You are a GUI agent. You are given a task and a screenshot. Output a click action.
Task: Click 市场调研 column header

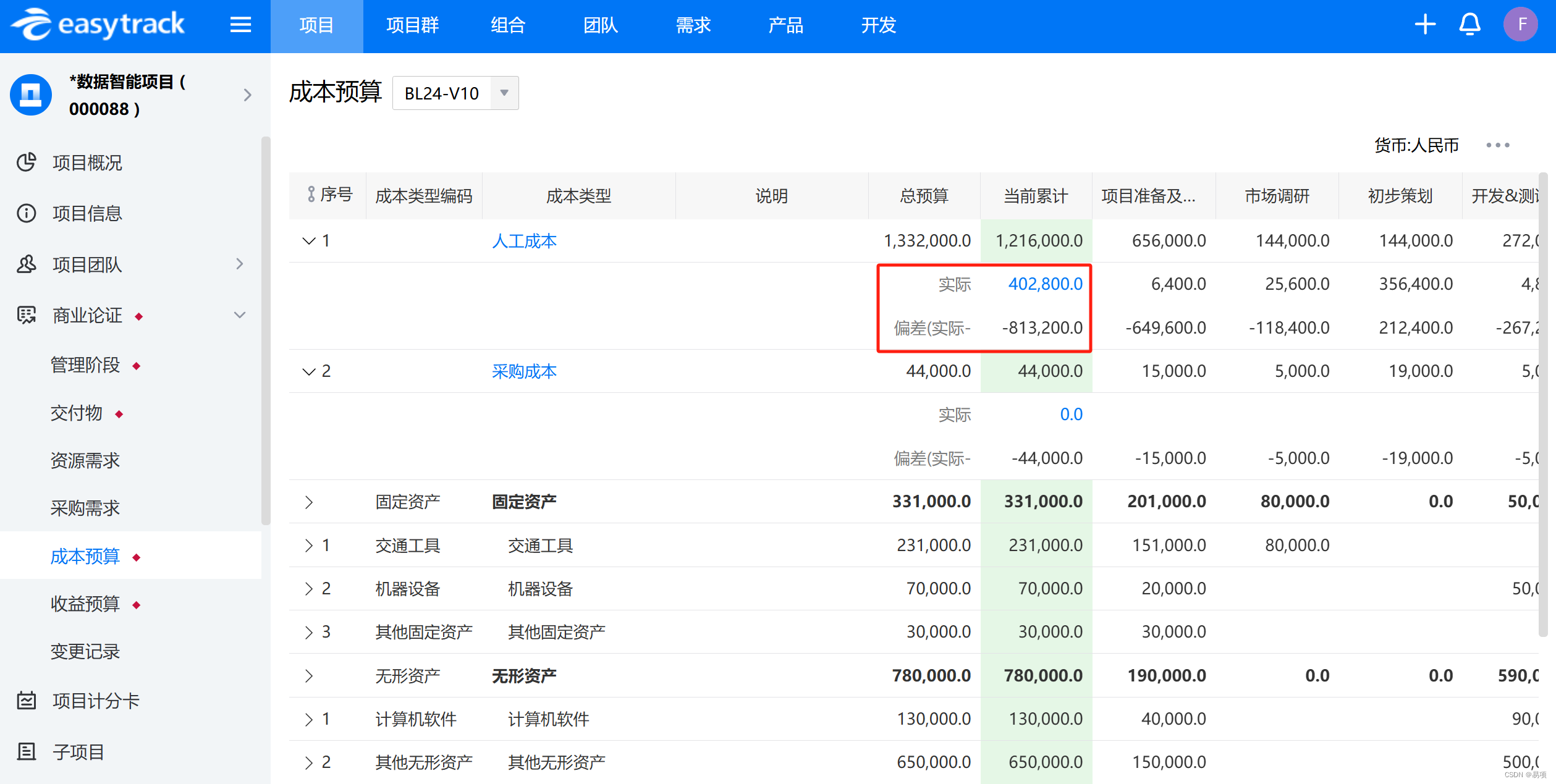point(1277,196)
